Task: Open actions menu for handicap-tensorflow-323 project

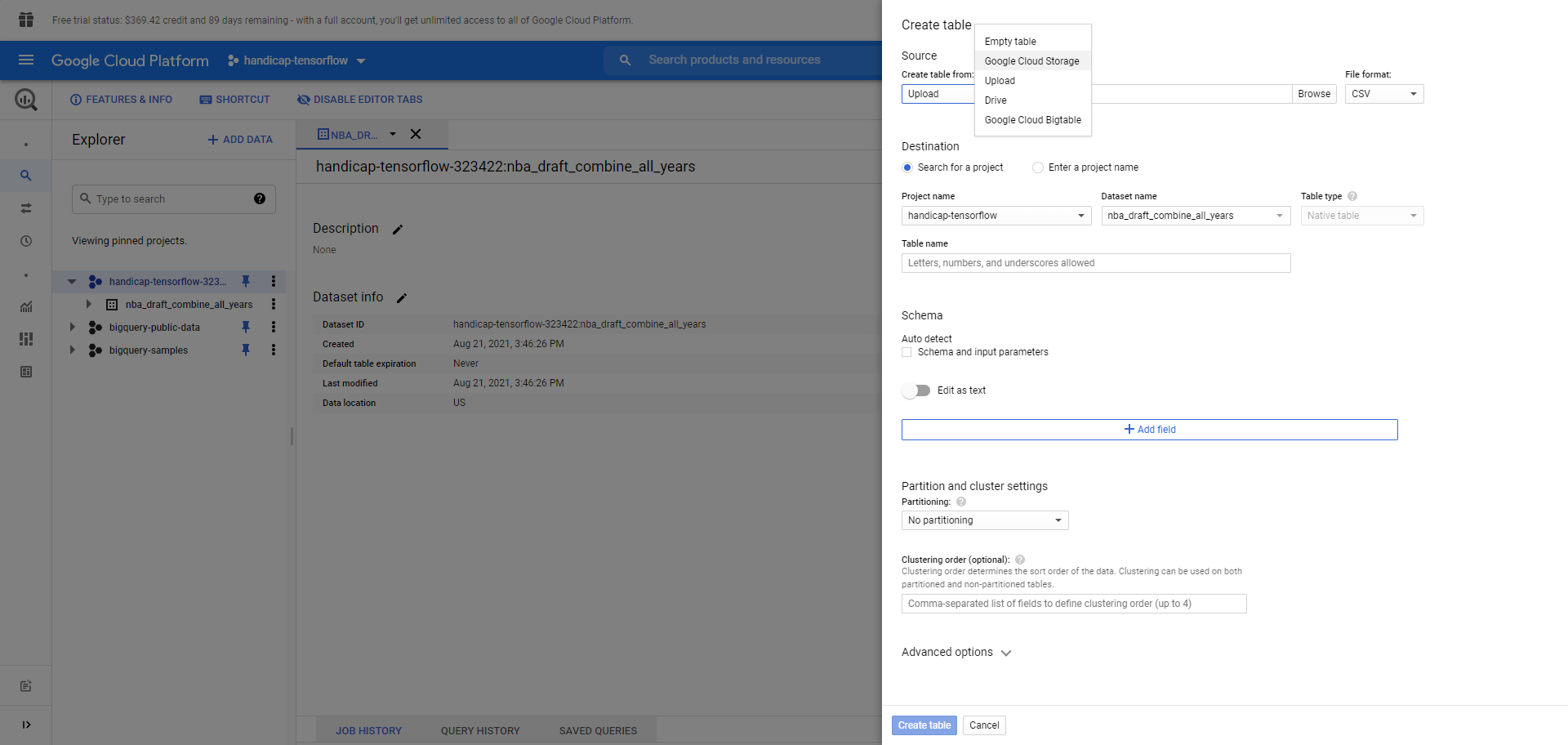Action: [274, 281]
